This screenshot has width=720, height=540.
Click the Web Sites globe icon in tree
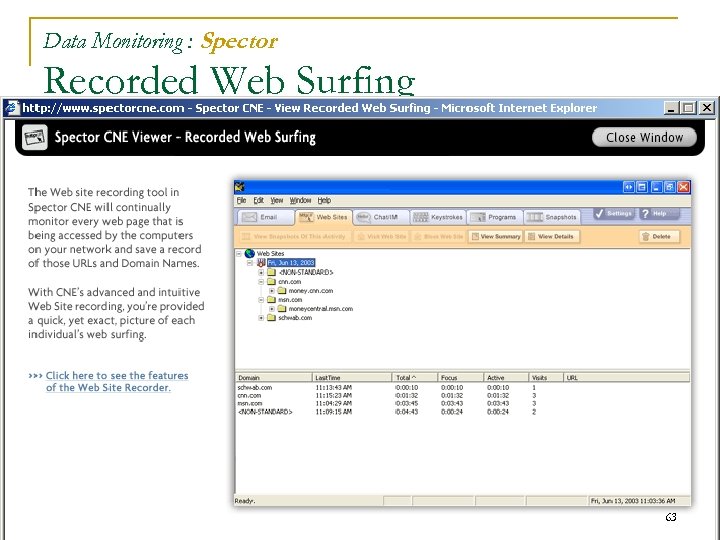[250, 253]
